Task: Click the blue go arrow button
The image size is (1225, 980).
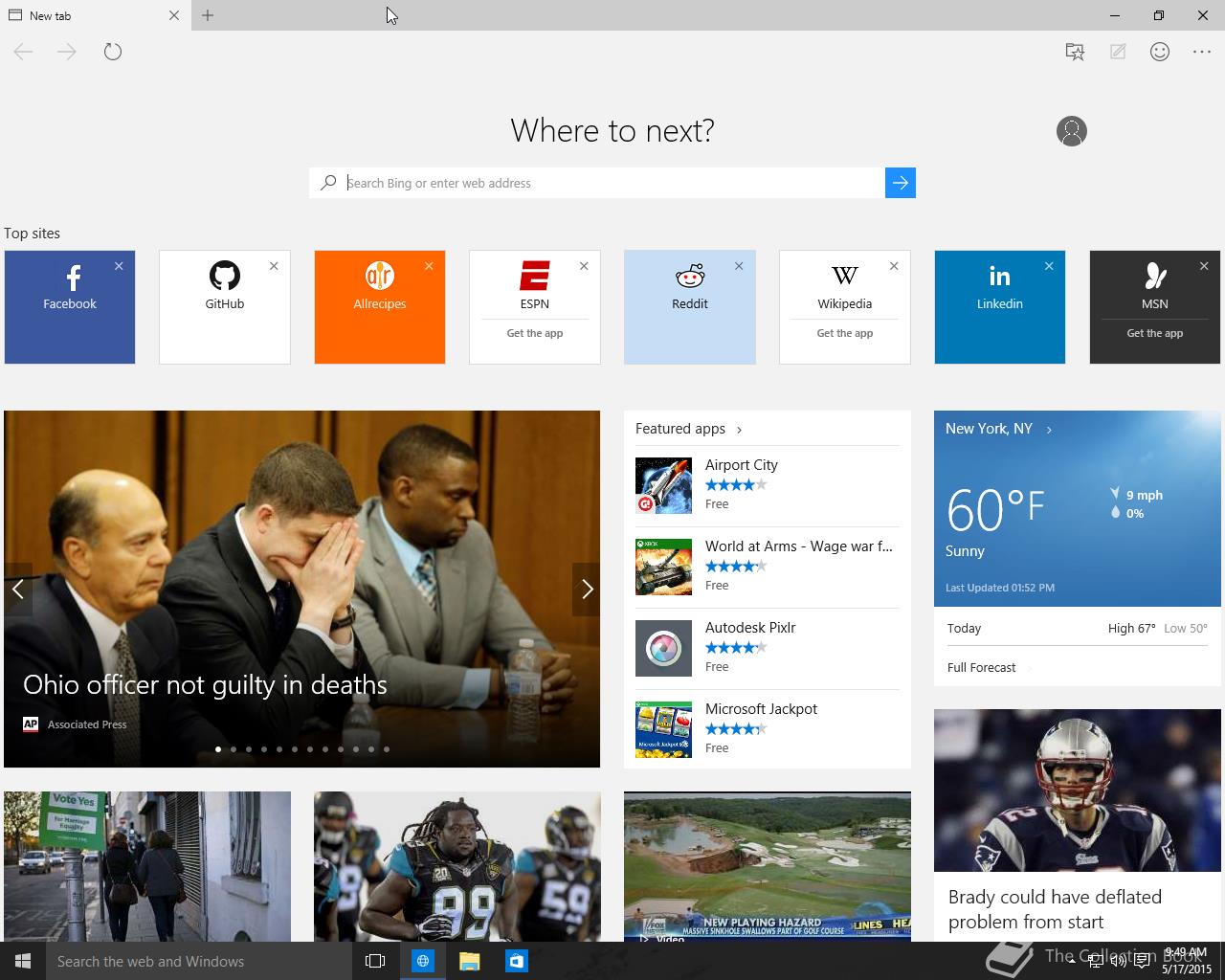Action: tap(901, 183)
